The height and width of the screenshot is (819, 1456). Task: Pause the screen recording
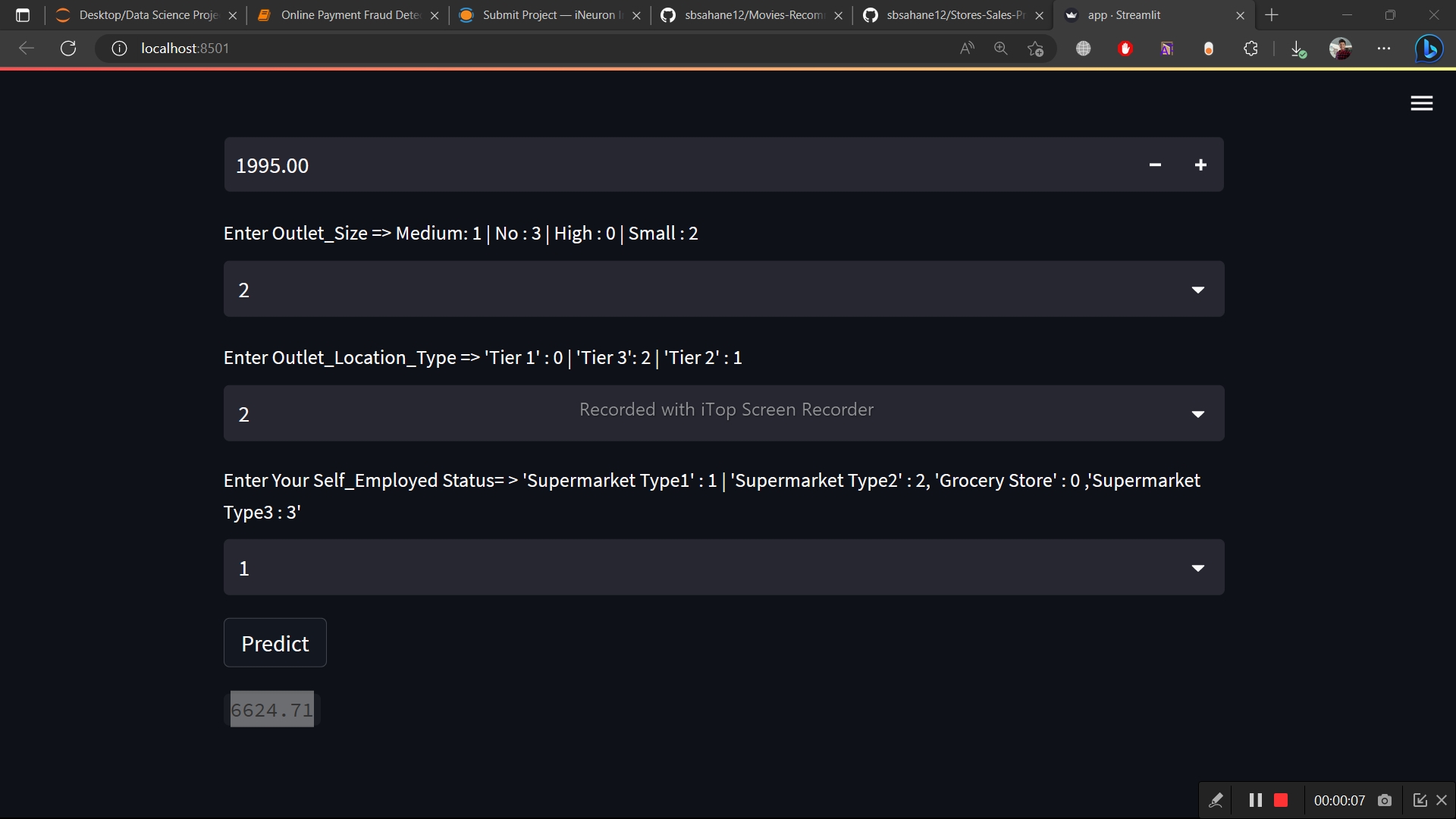click(x=1255, y=800)
